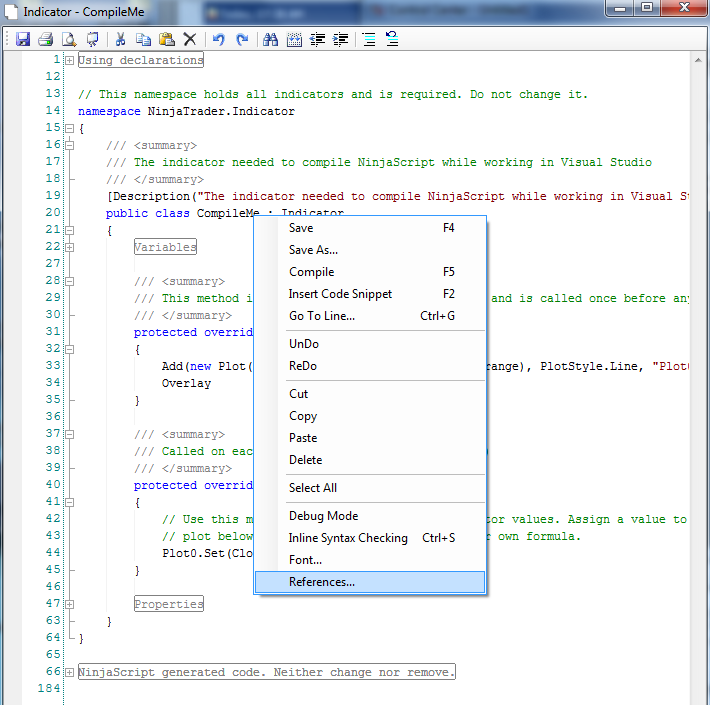Open Print Preview from the toolbar

69,39
